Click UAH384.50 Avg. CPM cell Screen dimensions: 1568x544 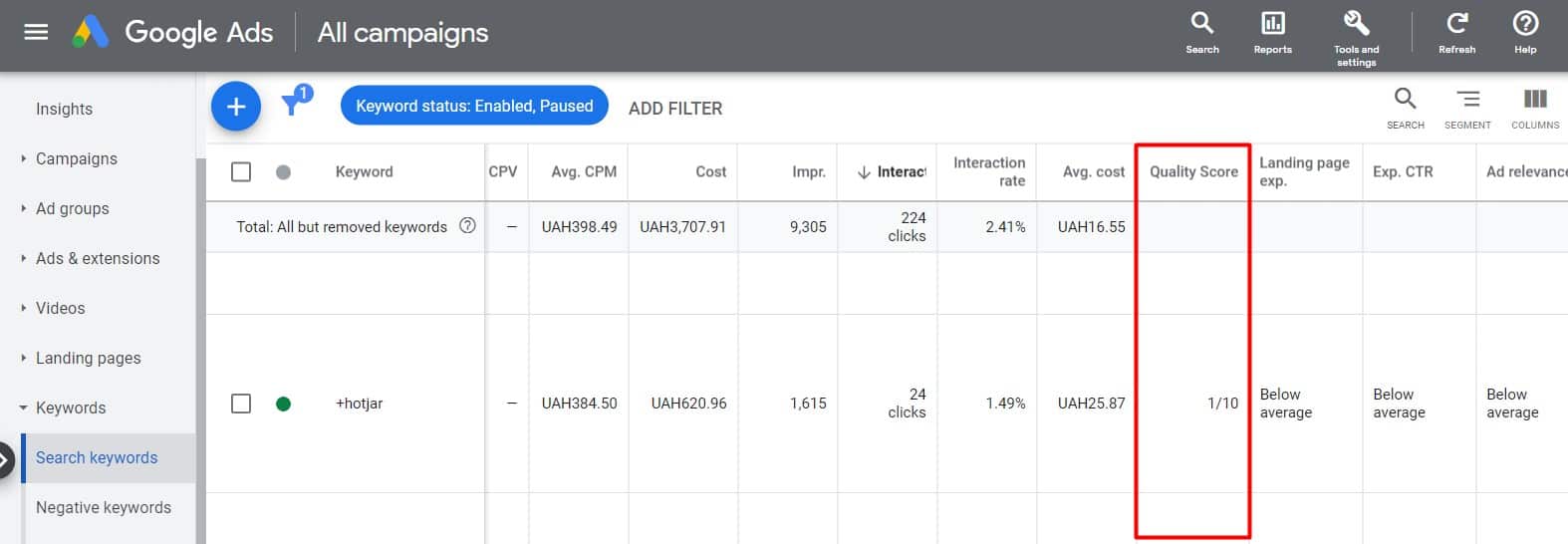579,404
